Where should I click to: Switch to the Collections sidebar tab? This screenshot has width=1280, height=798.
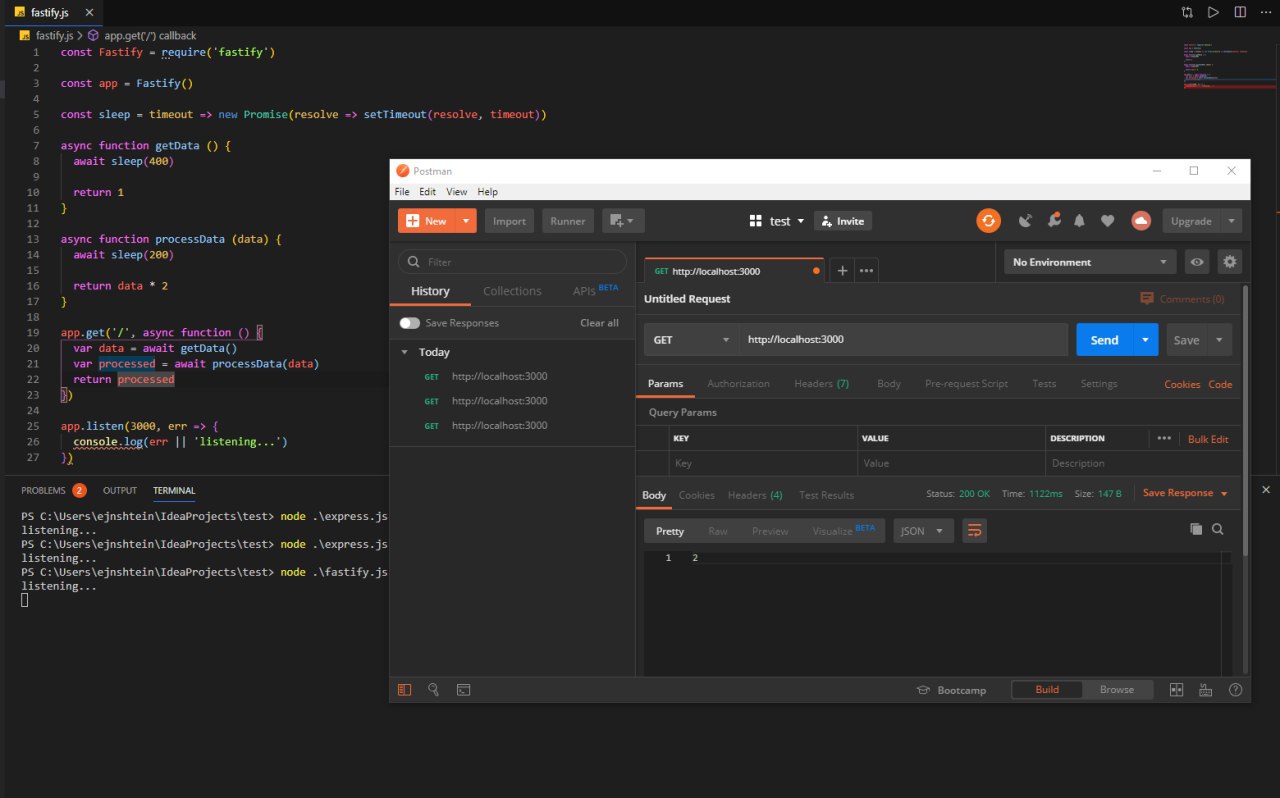[x=512, y=291]
